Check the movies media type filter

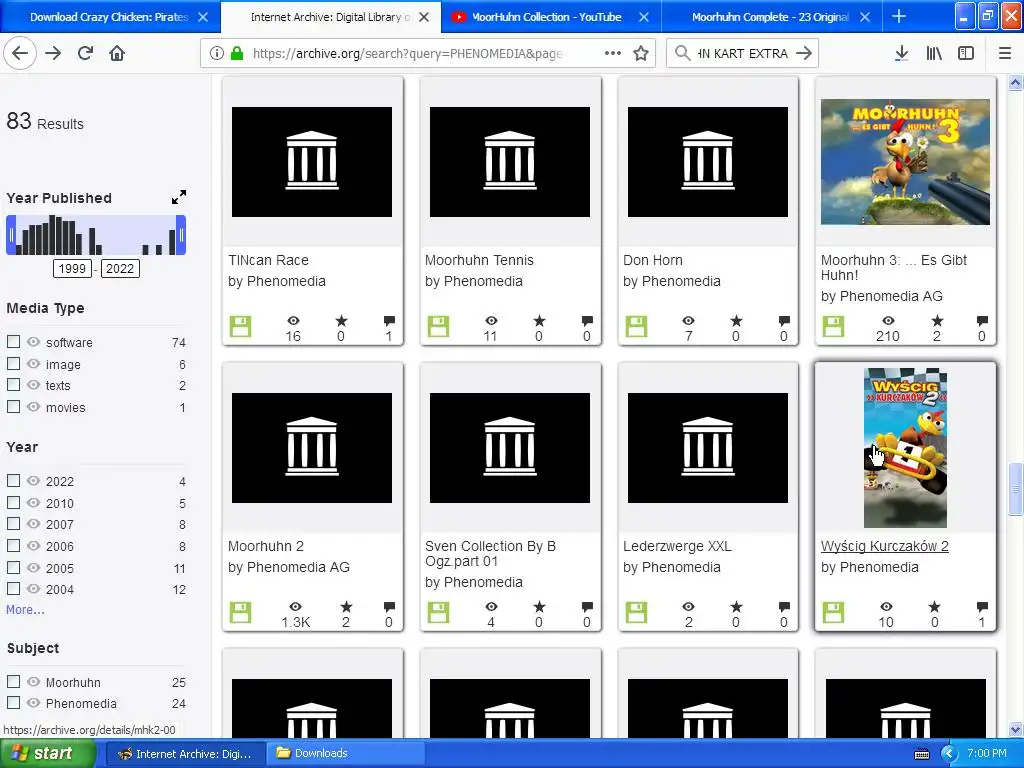pos(13,406)
